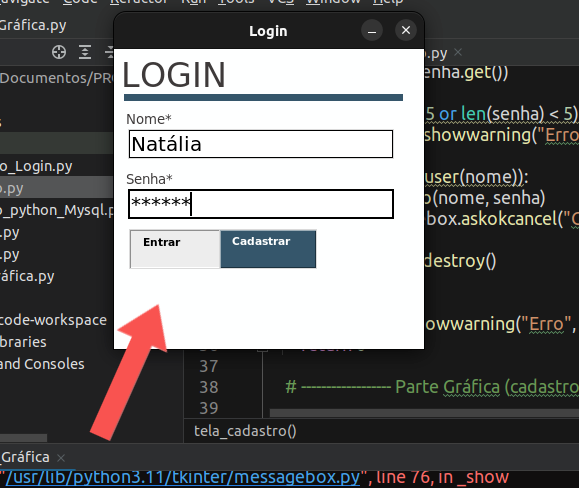Close the Login window
Image resolution: width=579 pixels, height=488 pixels.
click(406, 30)
